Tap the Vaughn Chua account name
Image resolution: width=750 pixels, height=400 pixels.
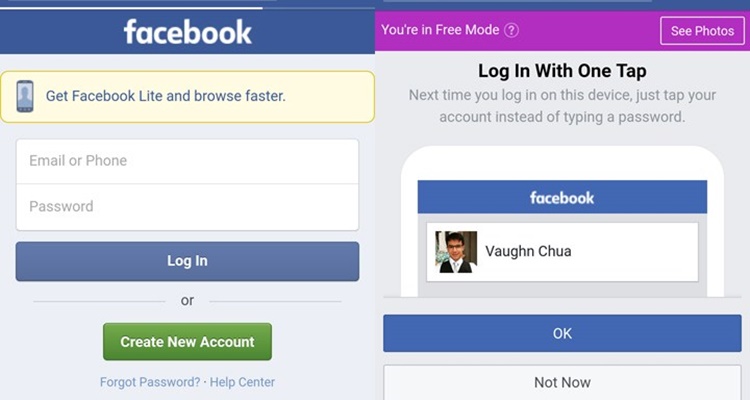(528, 251)
